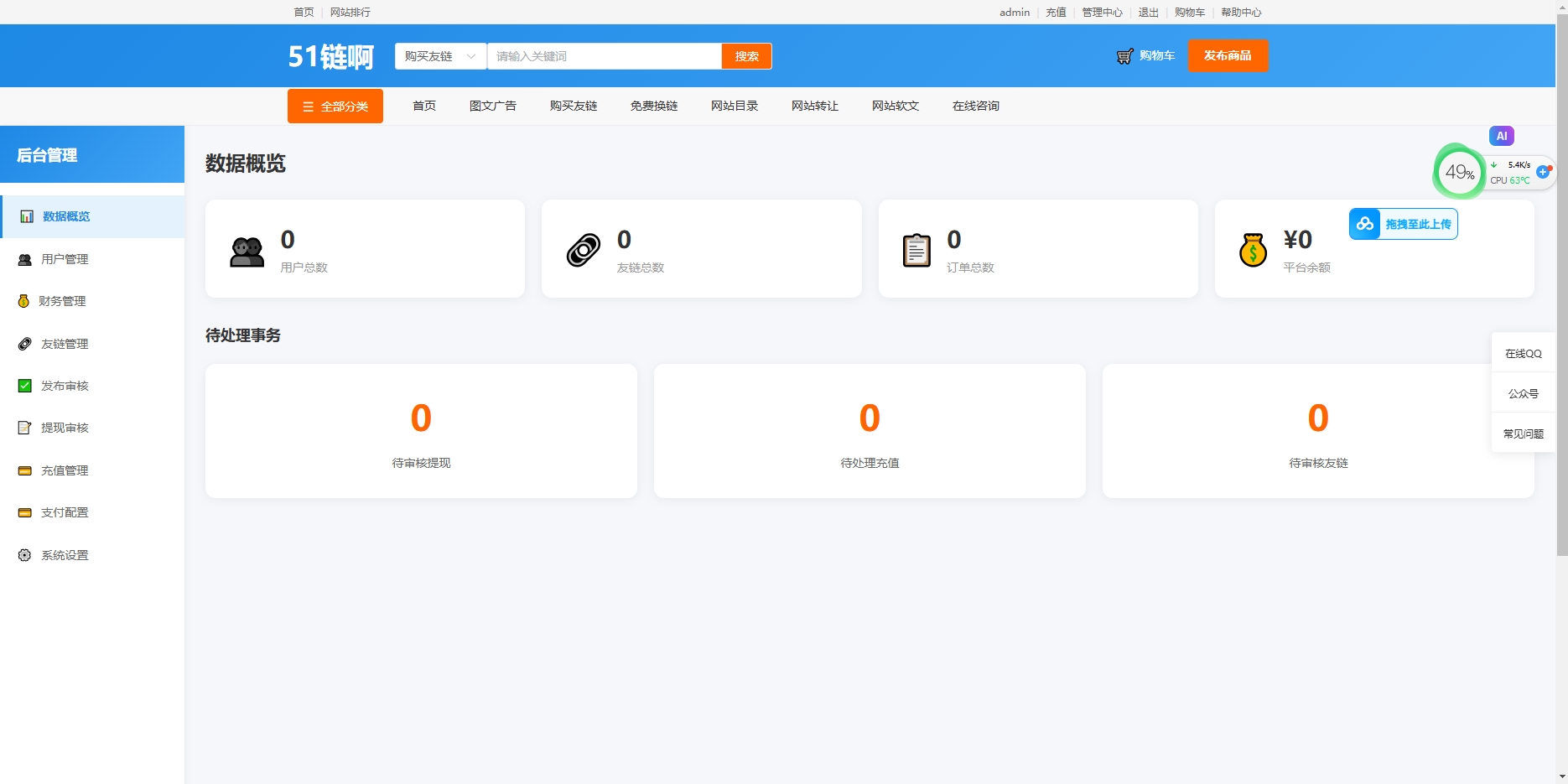Click the hamburger icon in 全部分类 button

click(308, 106)
